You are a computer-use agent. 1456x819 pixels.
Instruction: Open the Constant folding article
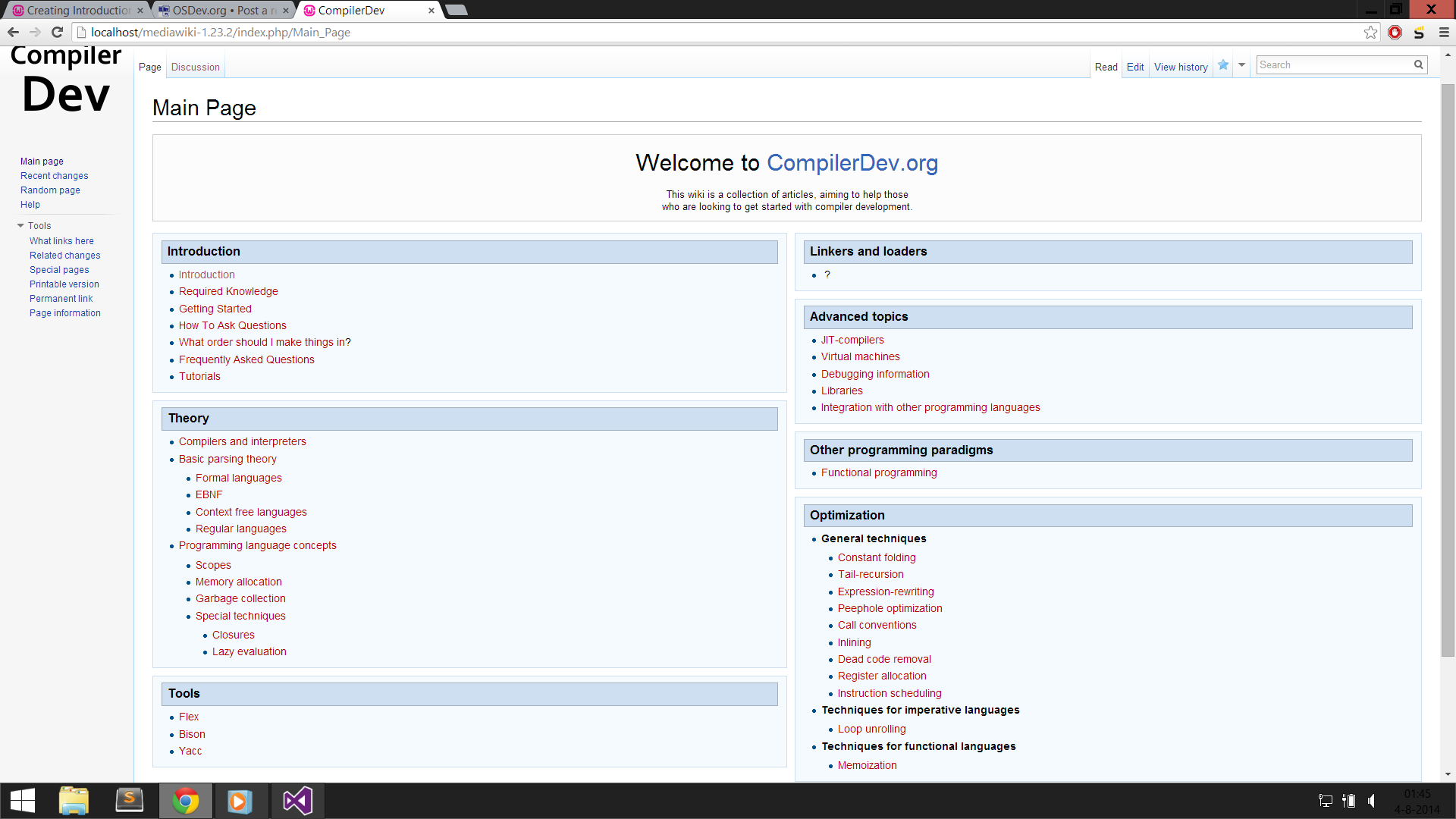(x=877, y=557)
